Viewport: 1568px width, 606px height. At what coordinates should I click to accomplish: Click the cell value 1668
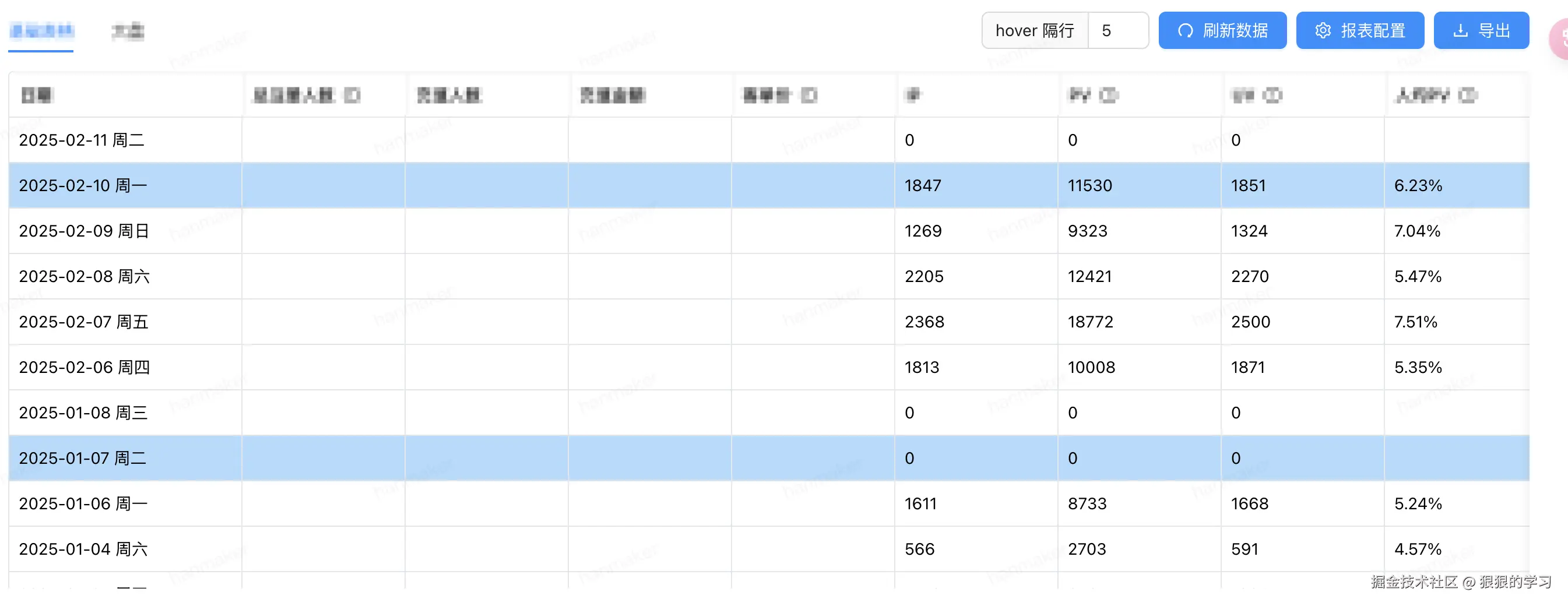point(1250,504)
